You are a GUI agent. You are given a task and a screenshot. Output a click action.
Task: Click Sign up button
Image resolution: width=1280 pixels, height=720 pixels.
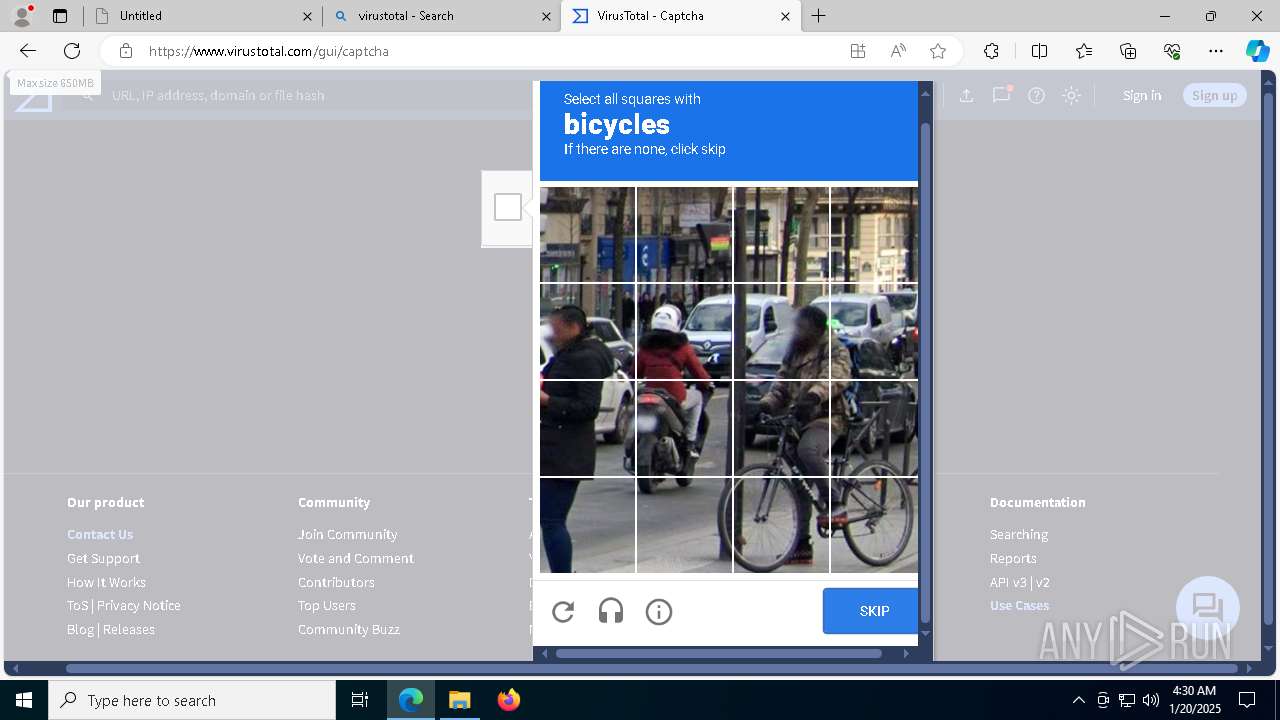[x=1215, y=95]
